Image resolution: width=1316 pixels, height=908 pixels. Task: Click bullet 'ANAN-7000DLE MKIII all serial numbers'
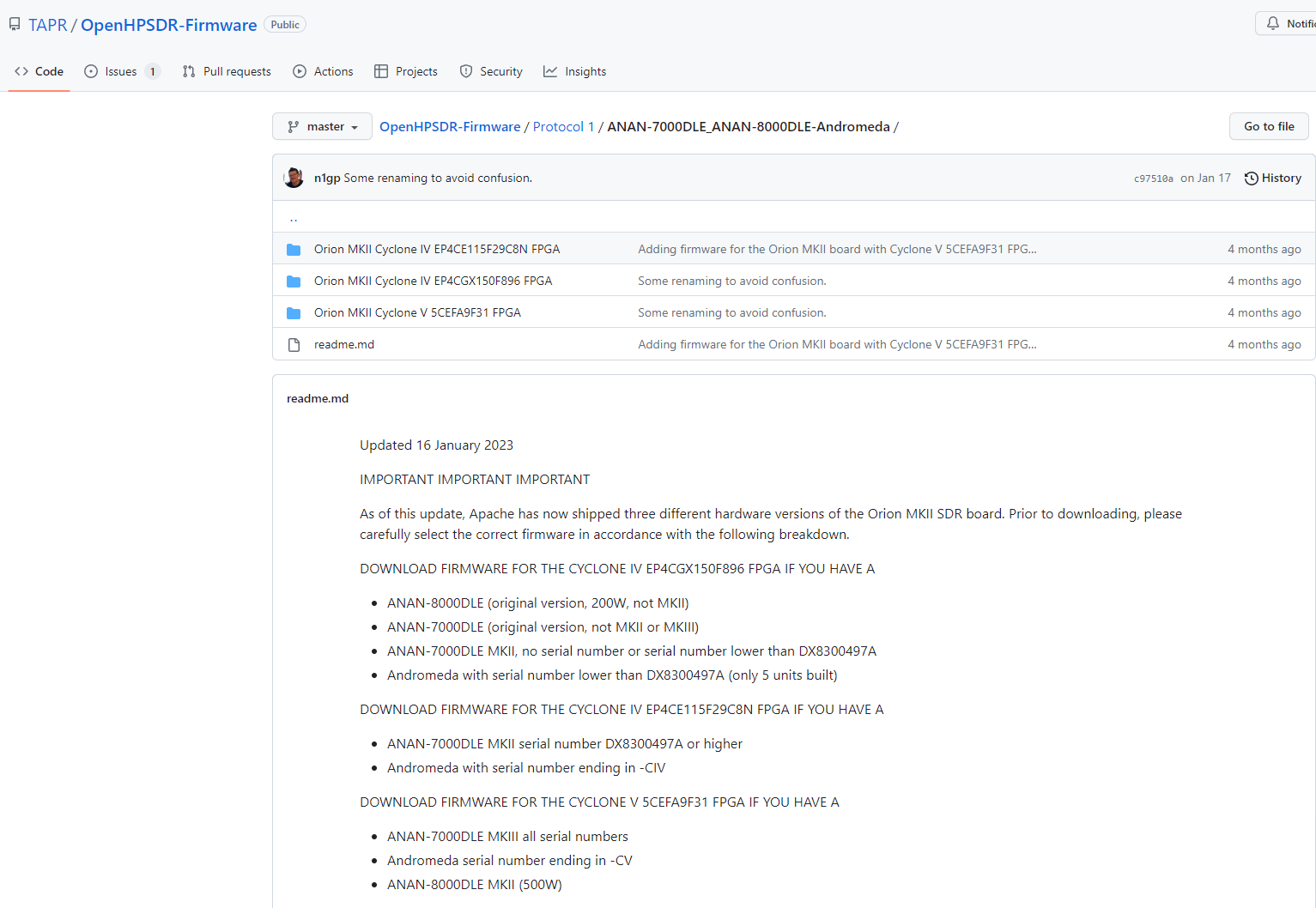[507, 836]
